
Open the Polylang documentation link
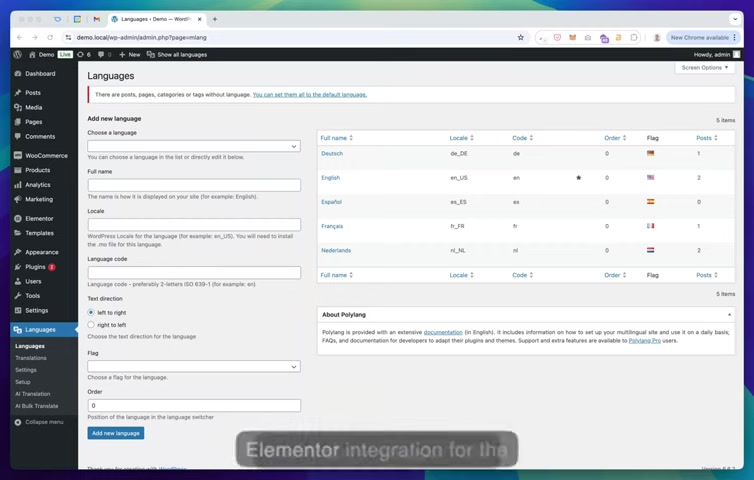click(443, 332)
